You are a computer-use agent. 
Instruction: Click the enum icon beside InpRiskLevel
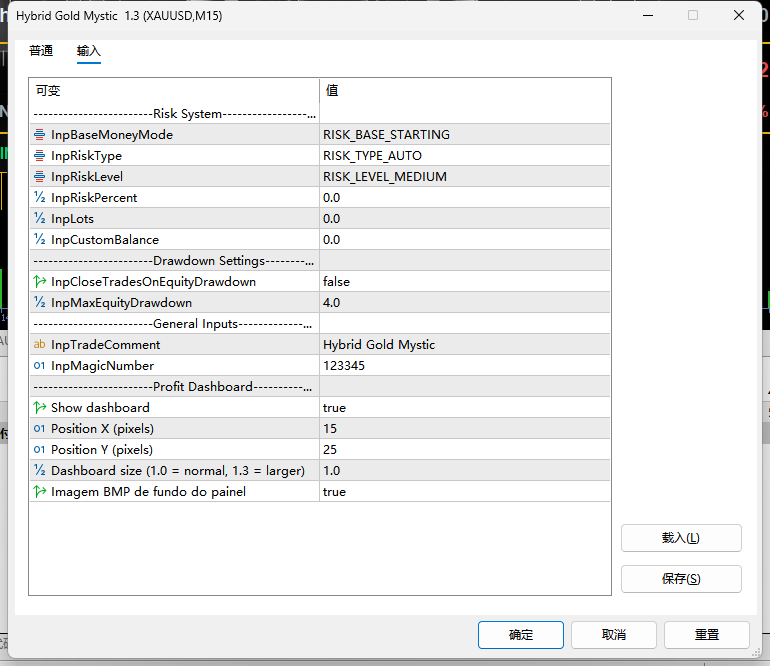[39, 177]
